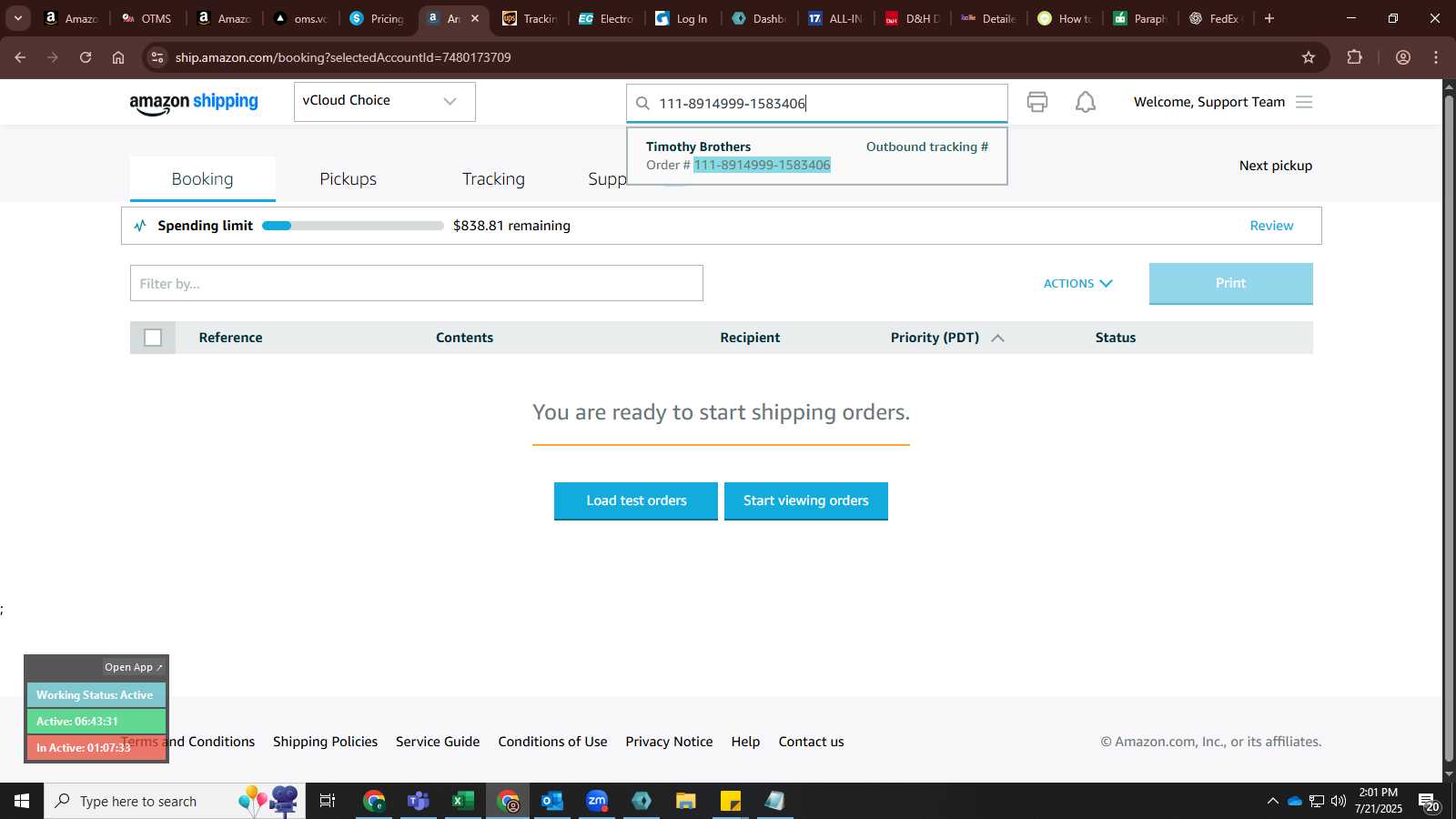This screenshot has width=1456, height=819.
Task: Open Excel from the taskbar
Action: 462,801
